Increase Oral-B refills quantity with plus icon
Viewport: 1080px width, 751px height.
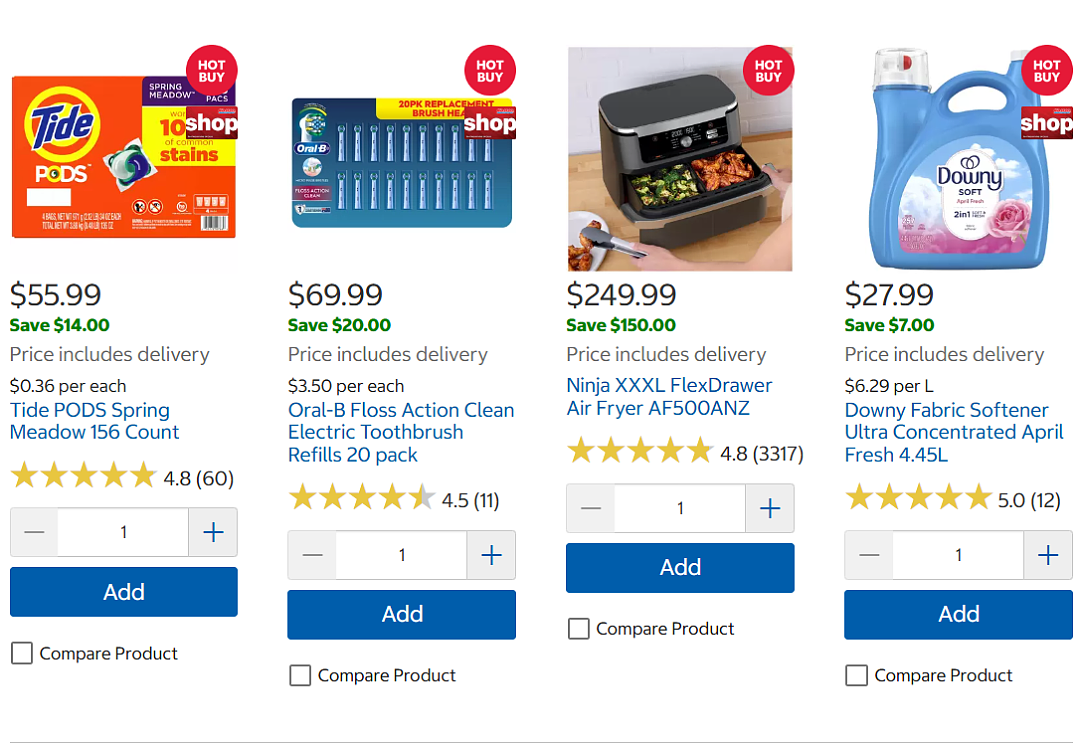coord(491,555)
